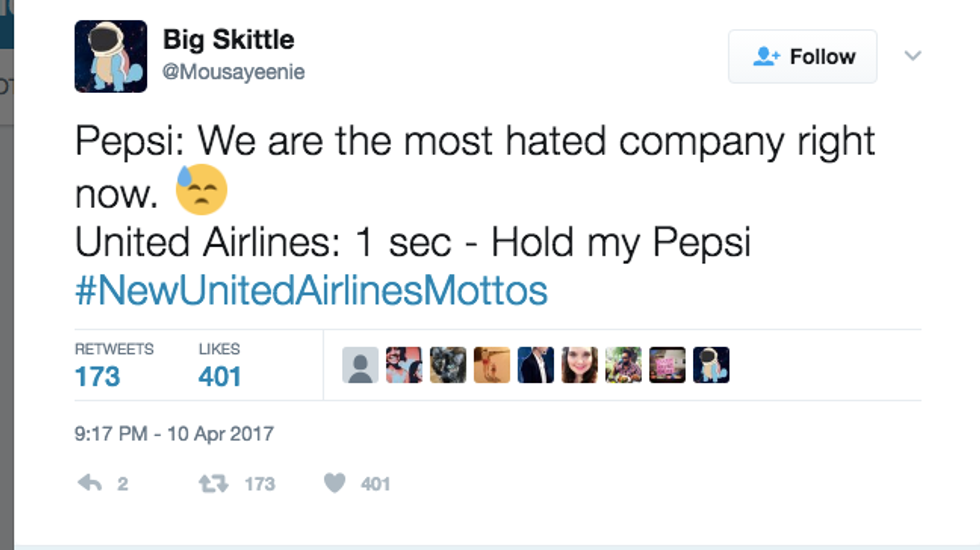View the 173 retweets list
This screenshot has width=980, height=550.
click(98, 376)
